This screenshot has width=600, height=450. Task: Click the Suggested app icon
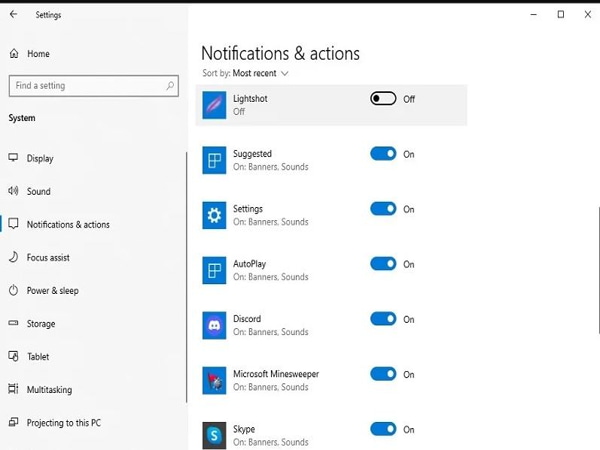tap(214, 160)
